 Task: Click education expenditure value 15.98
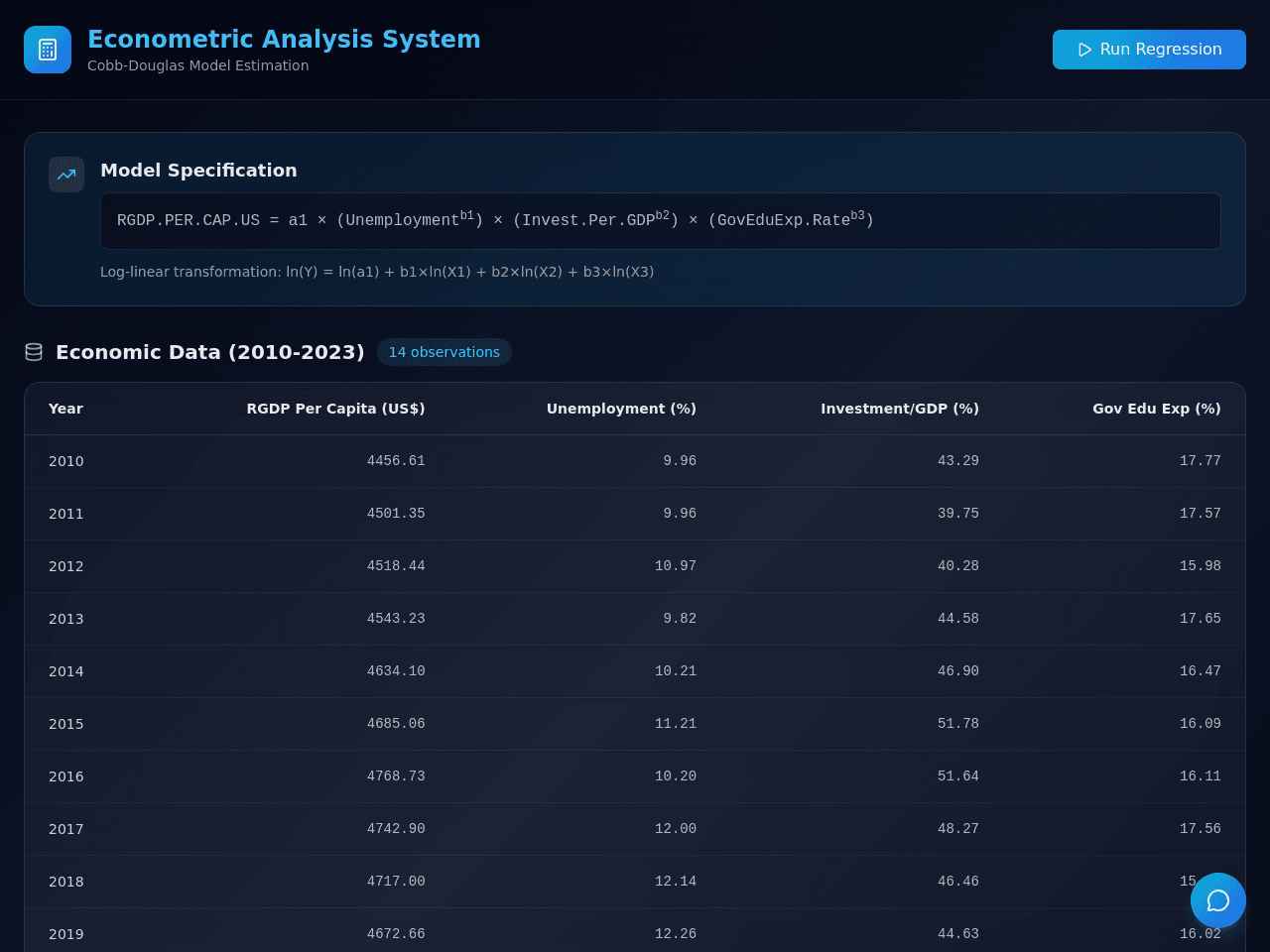pos(1201,566)
